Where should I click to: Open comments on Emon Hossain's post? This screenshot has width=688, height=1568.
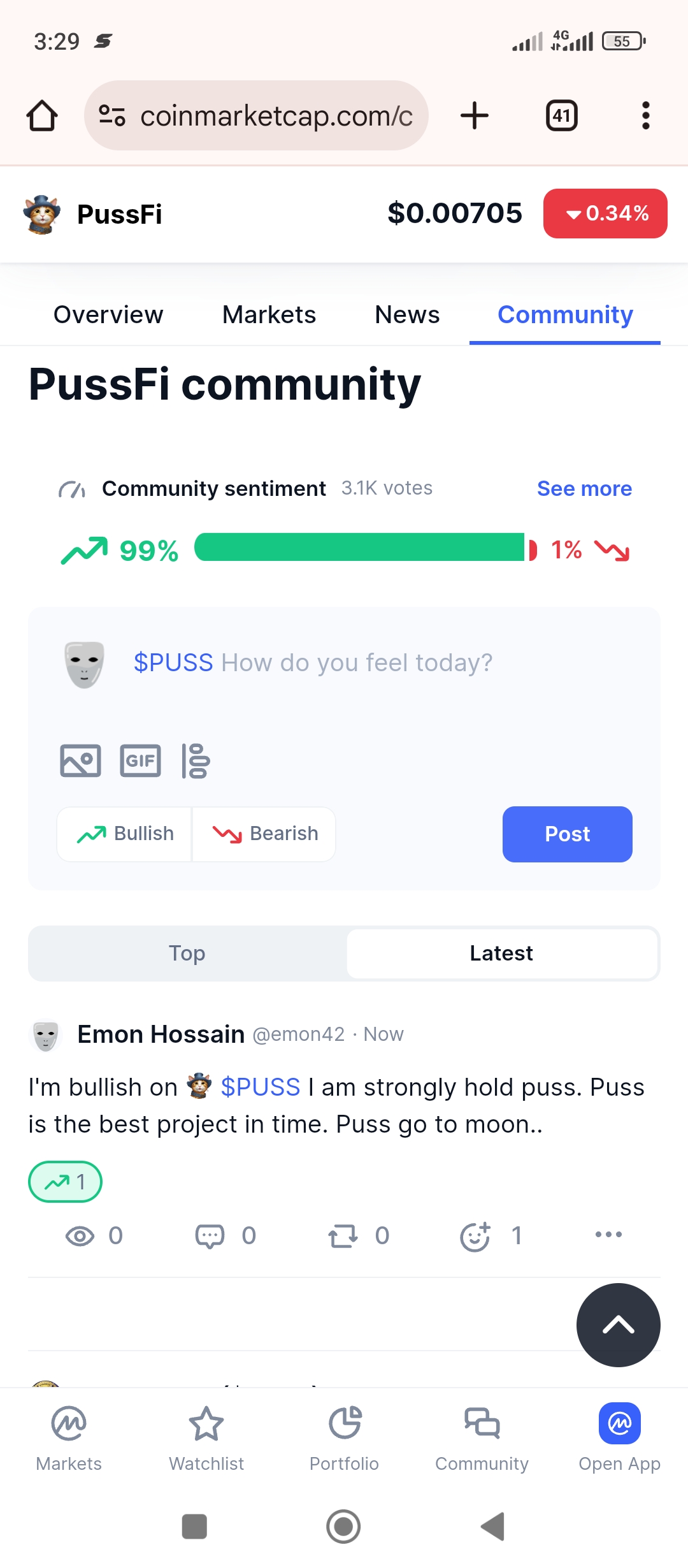[x=210, y=1236]
